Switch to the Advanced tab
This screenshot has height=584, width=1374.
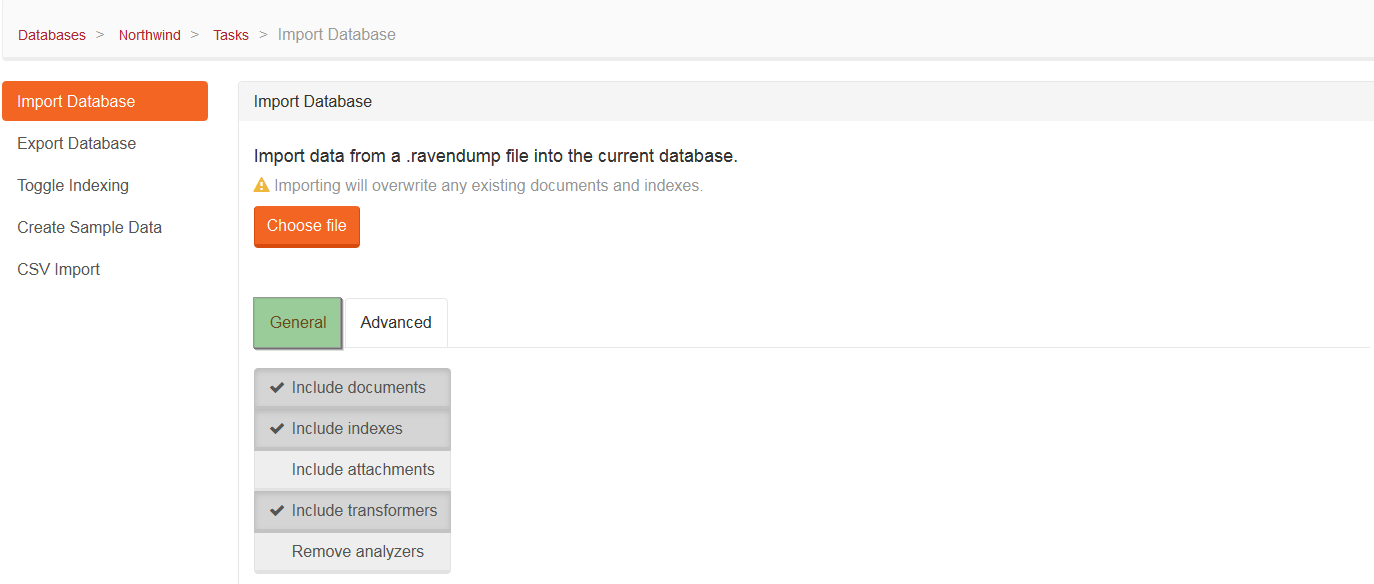396,322
